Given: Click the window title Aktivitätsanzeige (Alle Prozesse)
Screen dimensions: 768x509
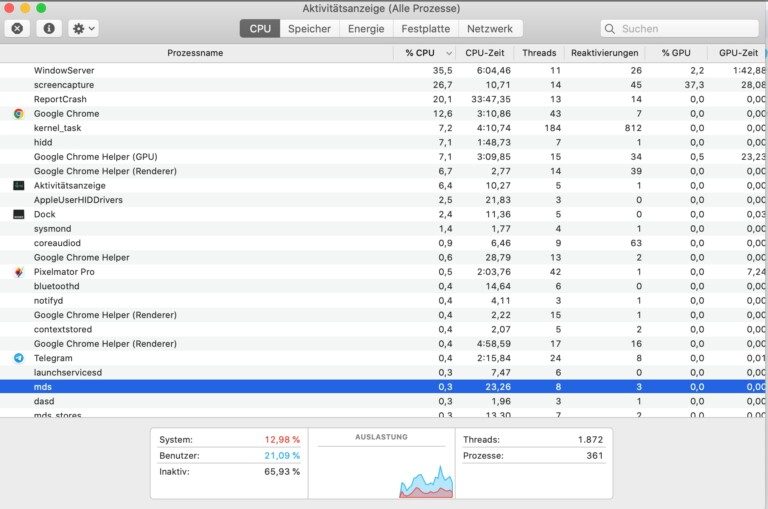Looking at the screenshot, I should pyautogui.click(x=381, y=8).
